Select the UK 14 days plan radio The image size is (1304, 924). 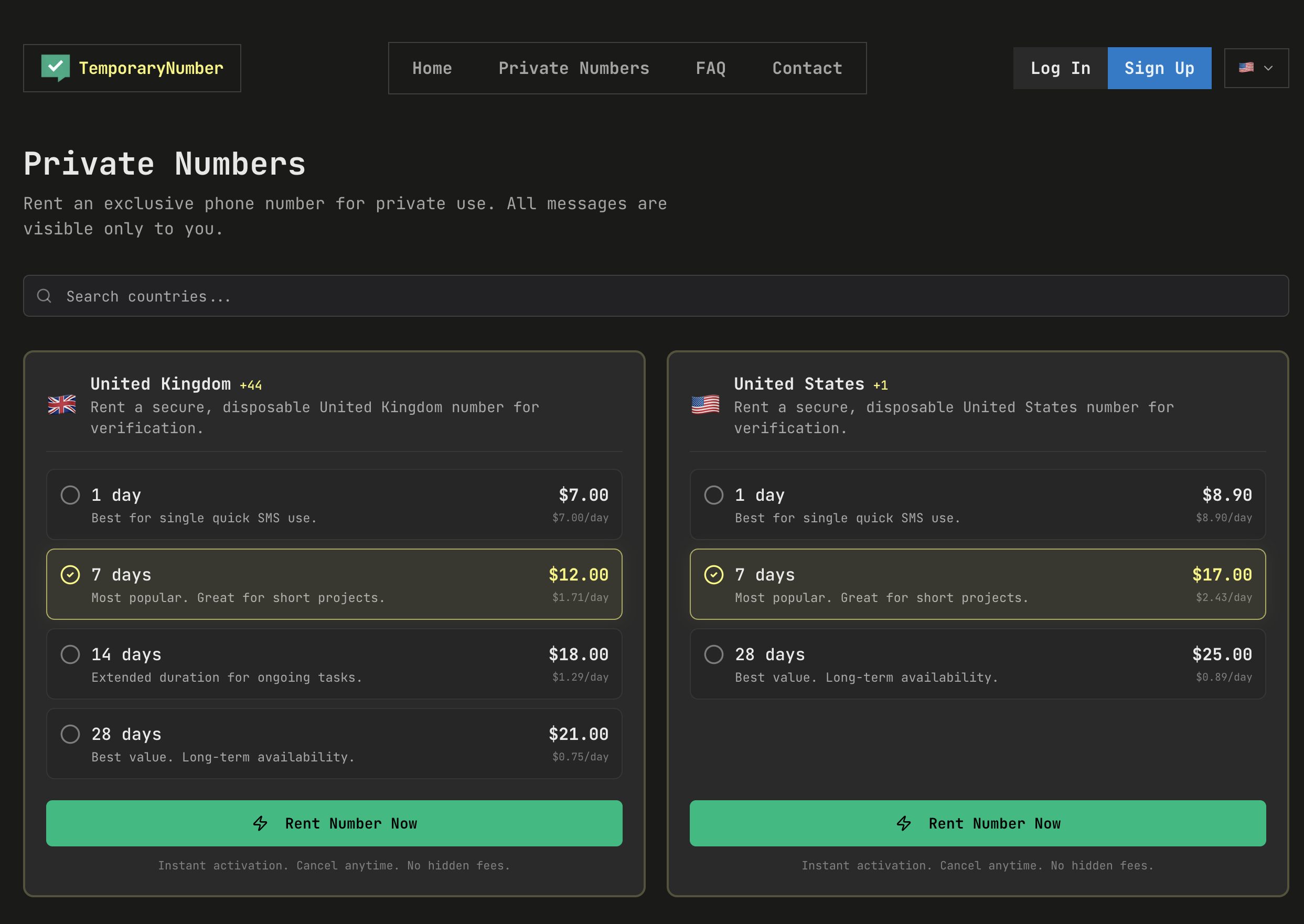[x=70, y=654]
